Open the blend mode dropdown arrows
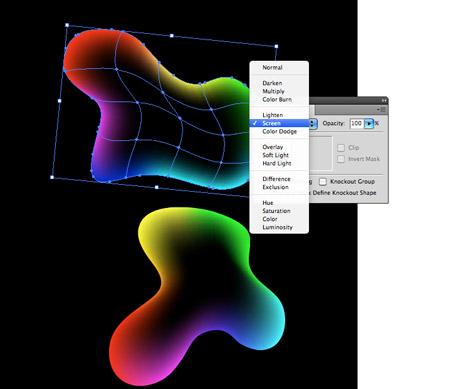This screenshot has height=389, width=450. (313, 124)
